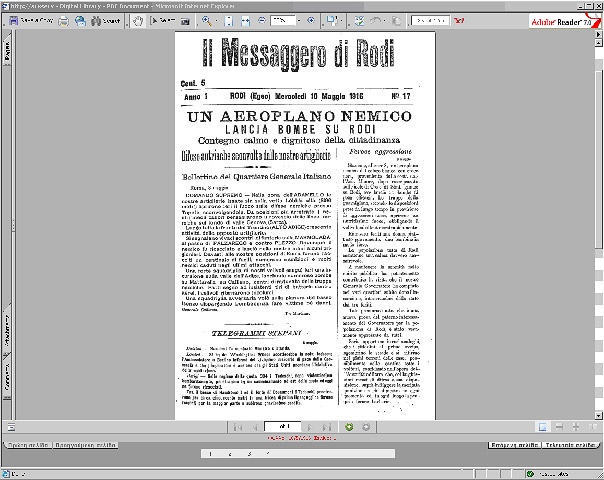
Task: Click the page number input field
Action: click(x=283, y=399)
